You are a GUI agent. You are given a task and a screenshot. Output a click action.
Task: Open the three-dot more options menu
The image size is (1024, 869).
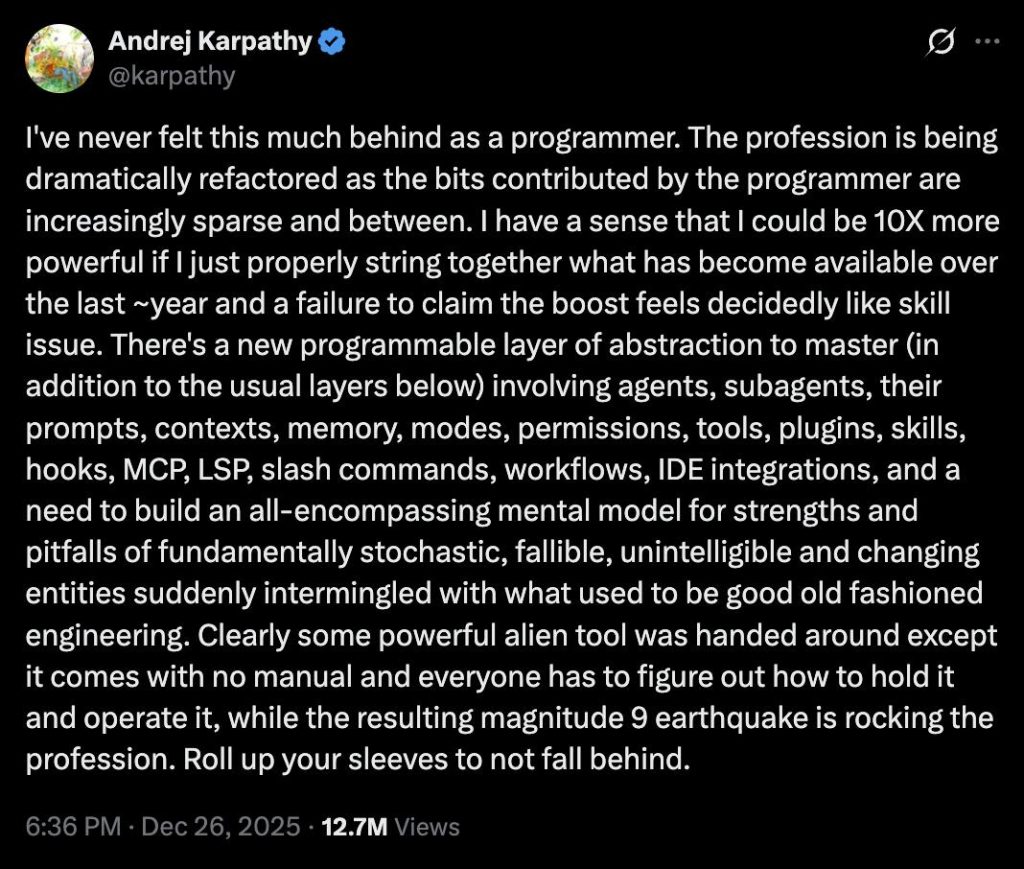point(987,43)
